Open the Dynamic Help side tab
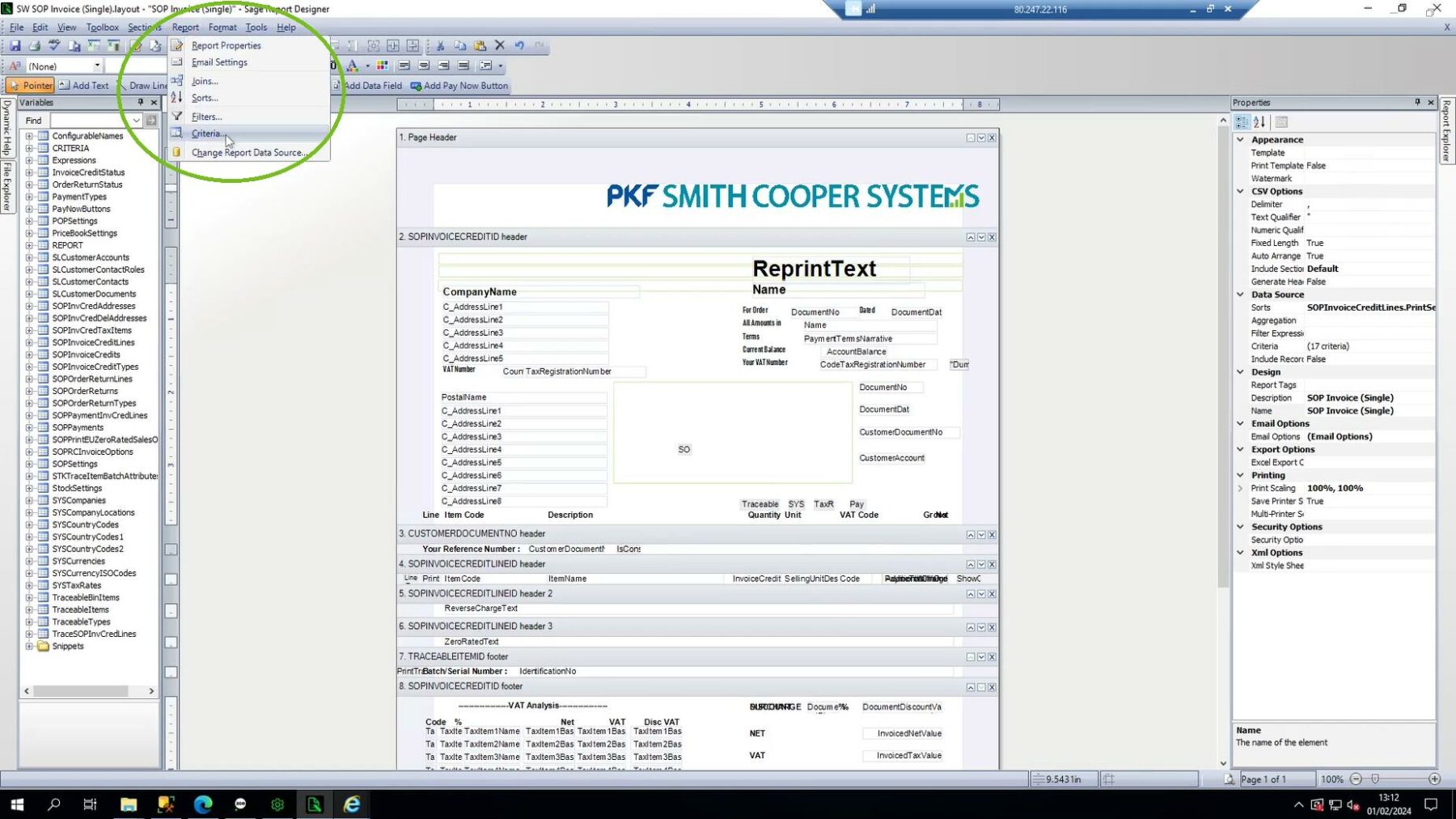Viewport: 1456px width, 819px height. click(x=6, y=128)
